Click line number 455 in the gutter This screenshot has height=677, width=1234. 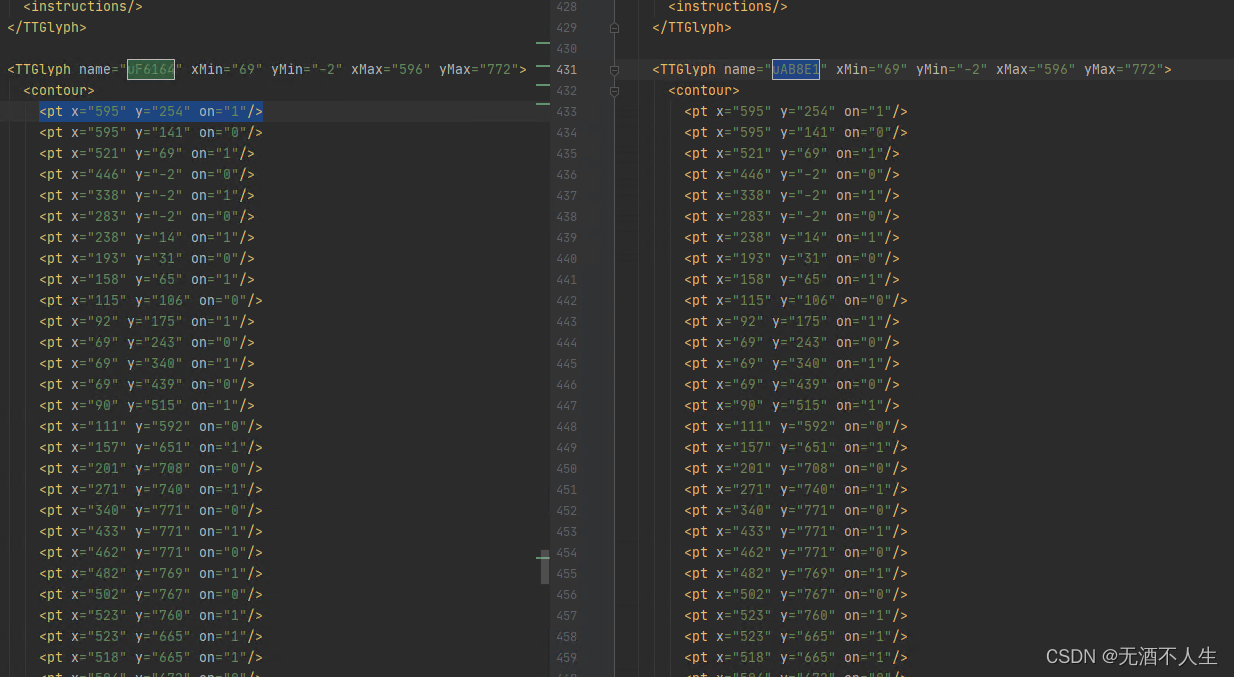point(566,573)
